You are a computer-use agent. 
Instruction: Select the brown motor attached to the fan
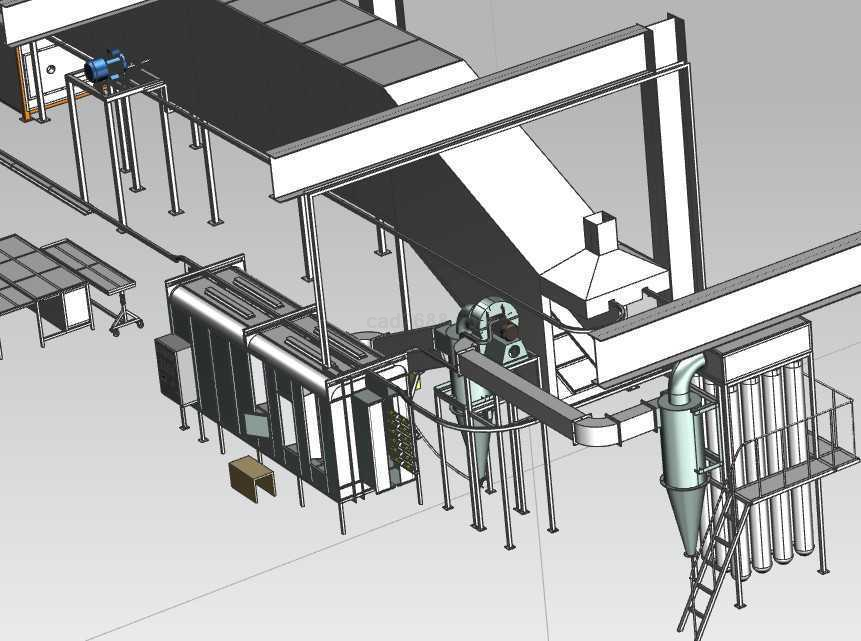pyautogui.click(x=510, y=332)
